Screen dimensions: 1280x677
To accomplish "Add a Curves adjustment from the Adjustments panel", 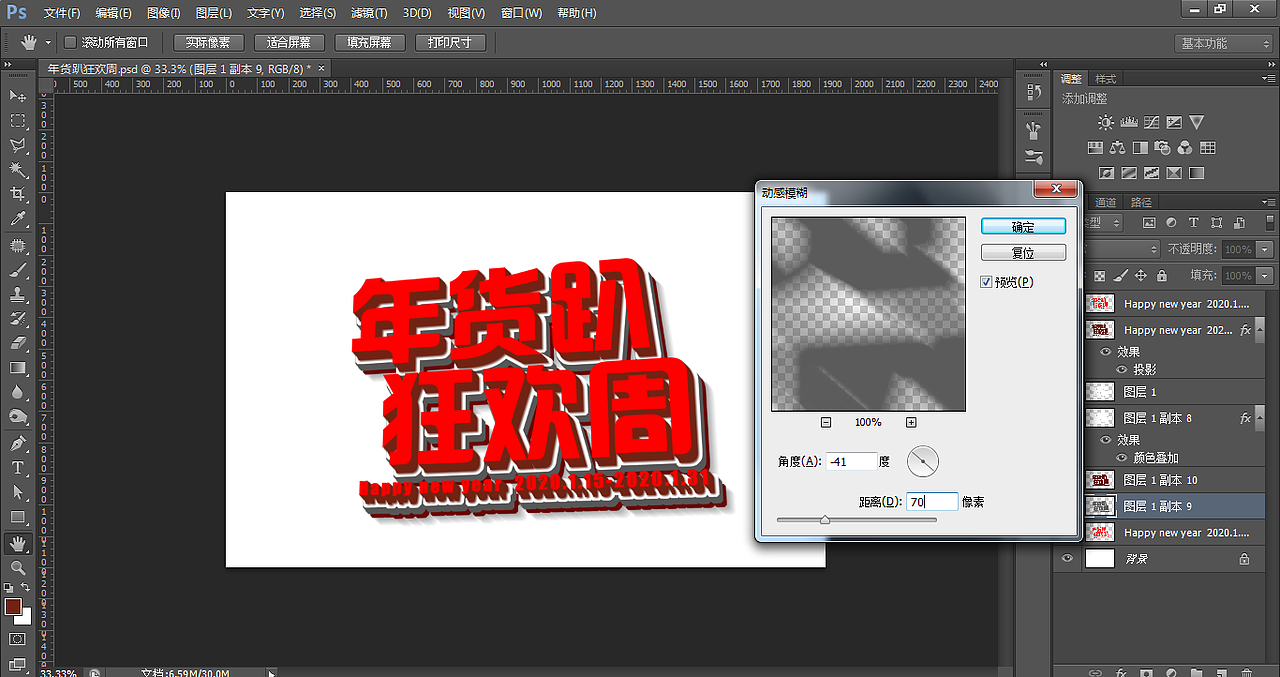I will pyautogui.click(x=1150, y=121).
